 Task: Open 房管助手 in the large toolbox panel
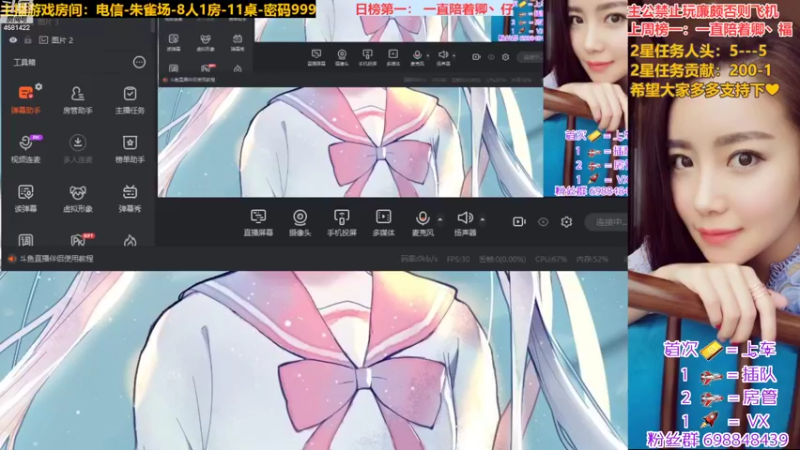(78, 100)
